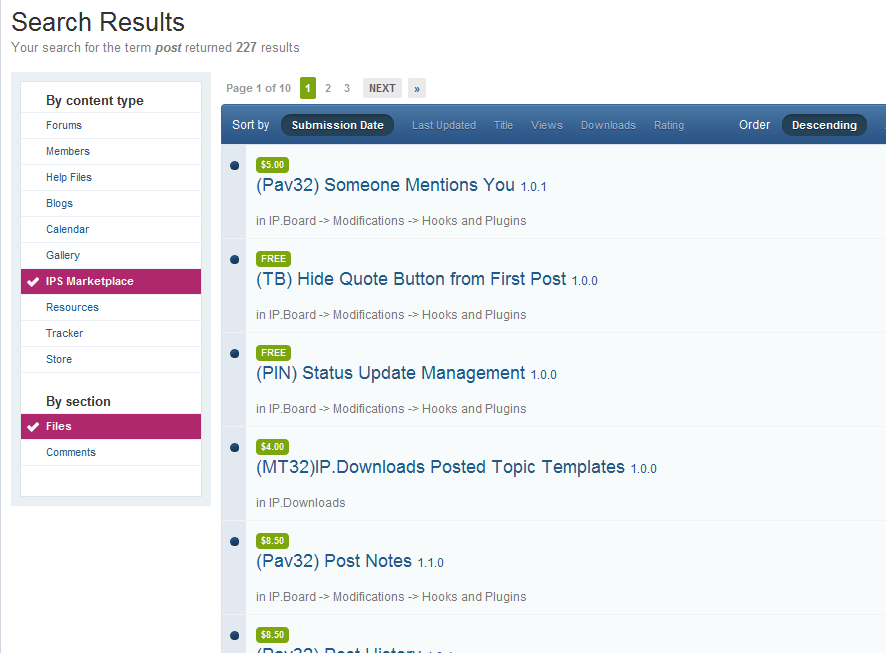Open (PIN) Status Update Management result

pyautogui.click(x=390, y=373)
